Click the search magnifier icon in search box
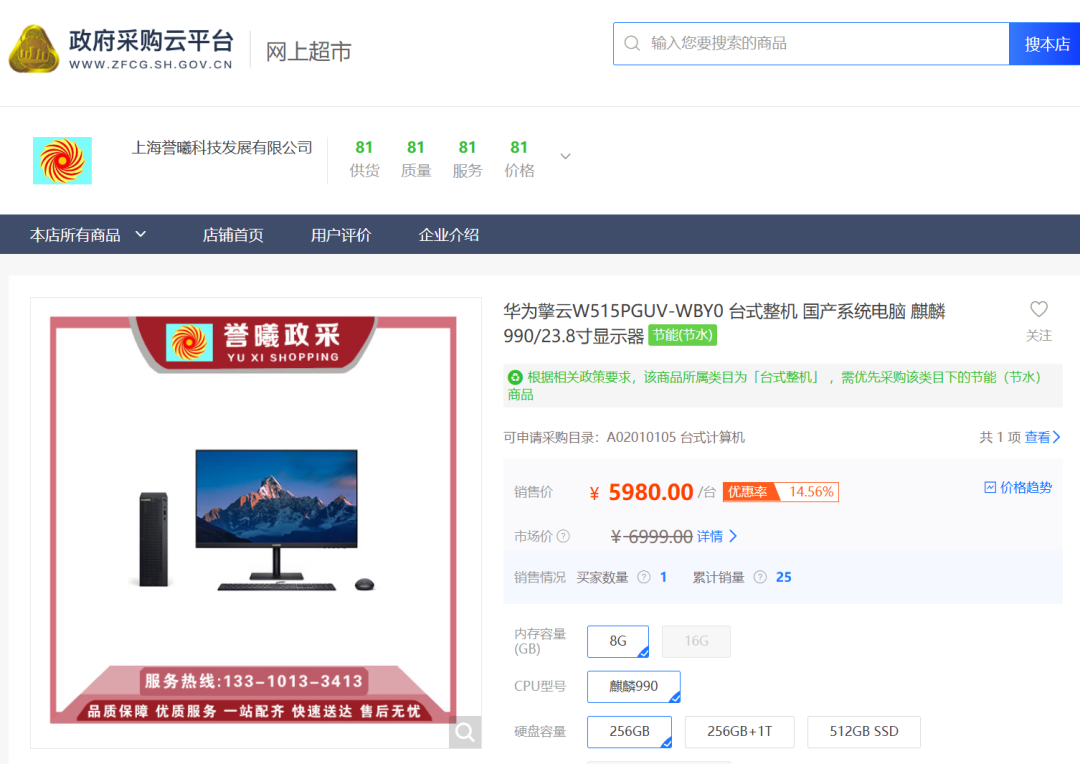1080x764 pixels. (x=632, y=43)
